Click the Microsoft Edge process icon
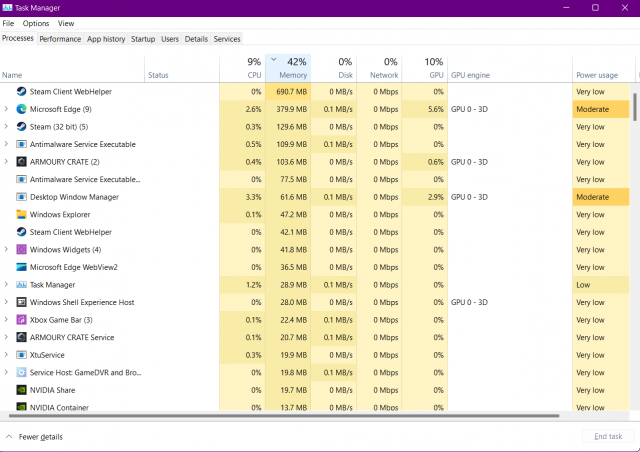640x452 pixels. [22, 109]
